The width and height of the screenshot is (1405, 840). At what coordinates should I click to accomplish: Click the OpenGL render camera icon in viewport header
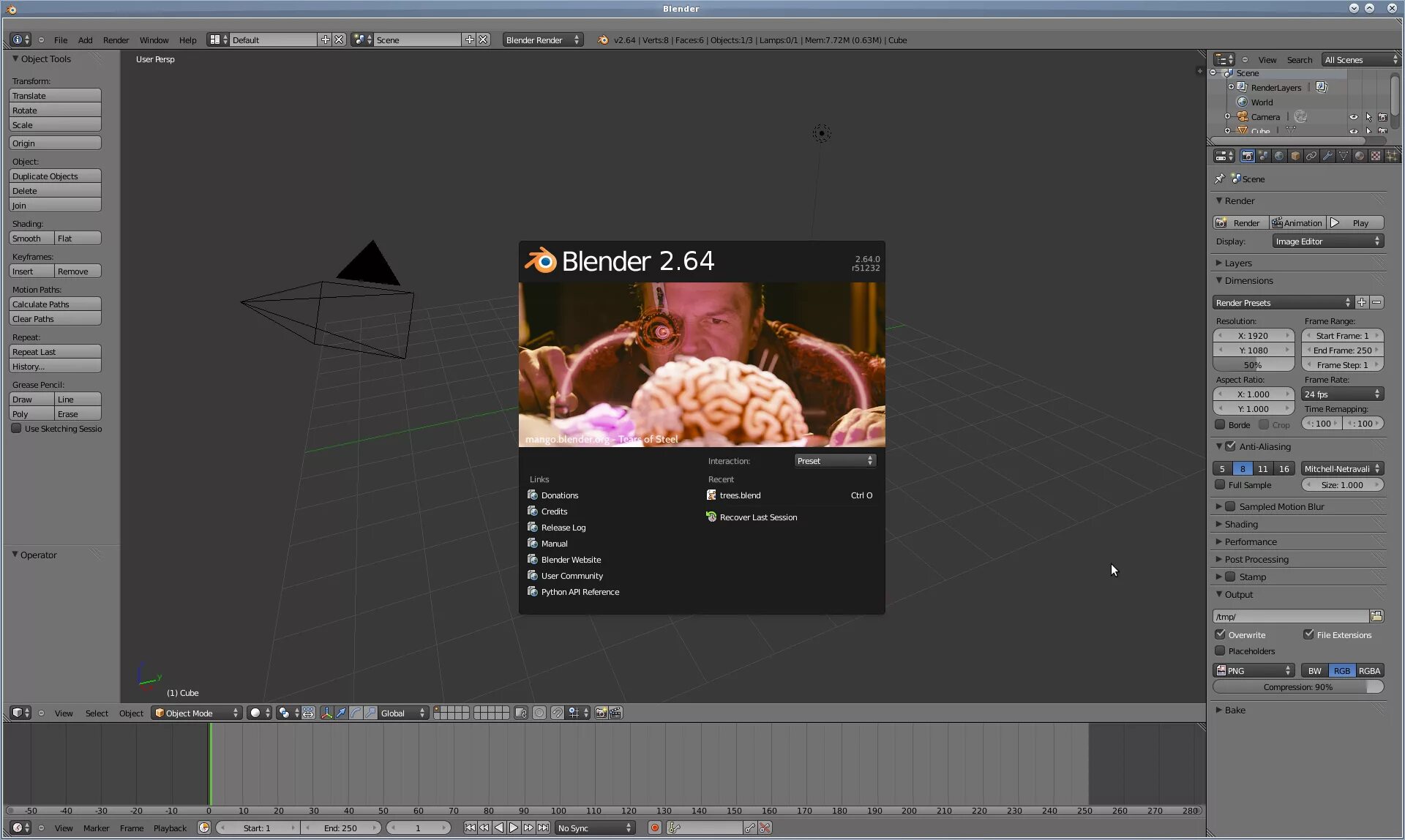tap(601, 713)
